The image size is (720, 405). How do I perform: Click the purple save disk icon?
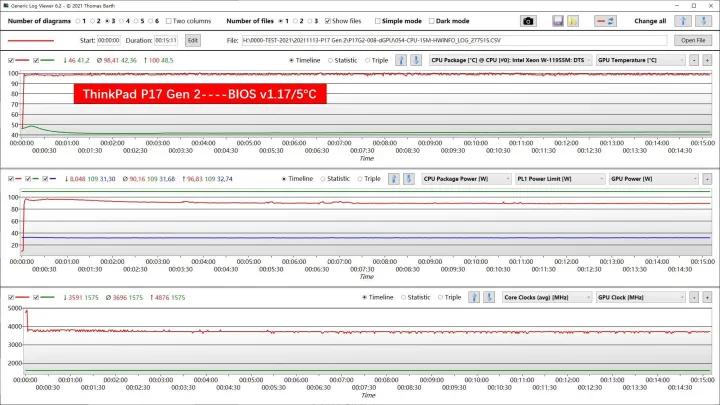point(558,20)
